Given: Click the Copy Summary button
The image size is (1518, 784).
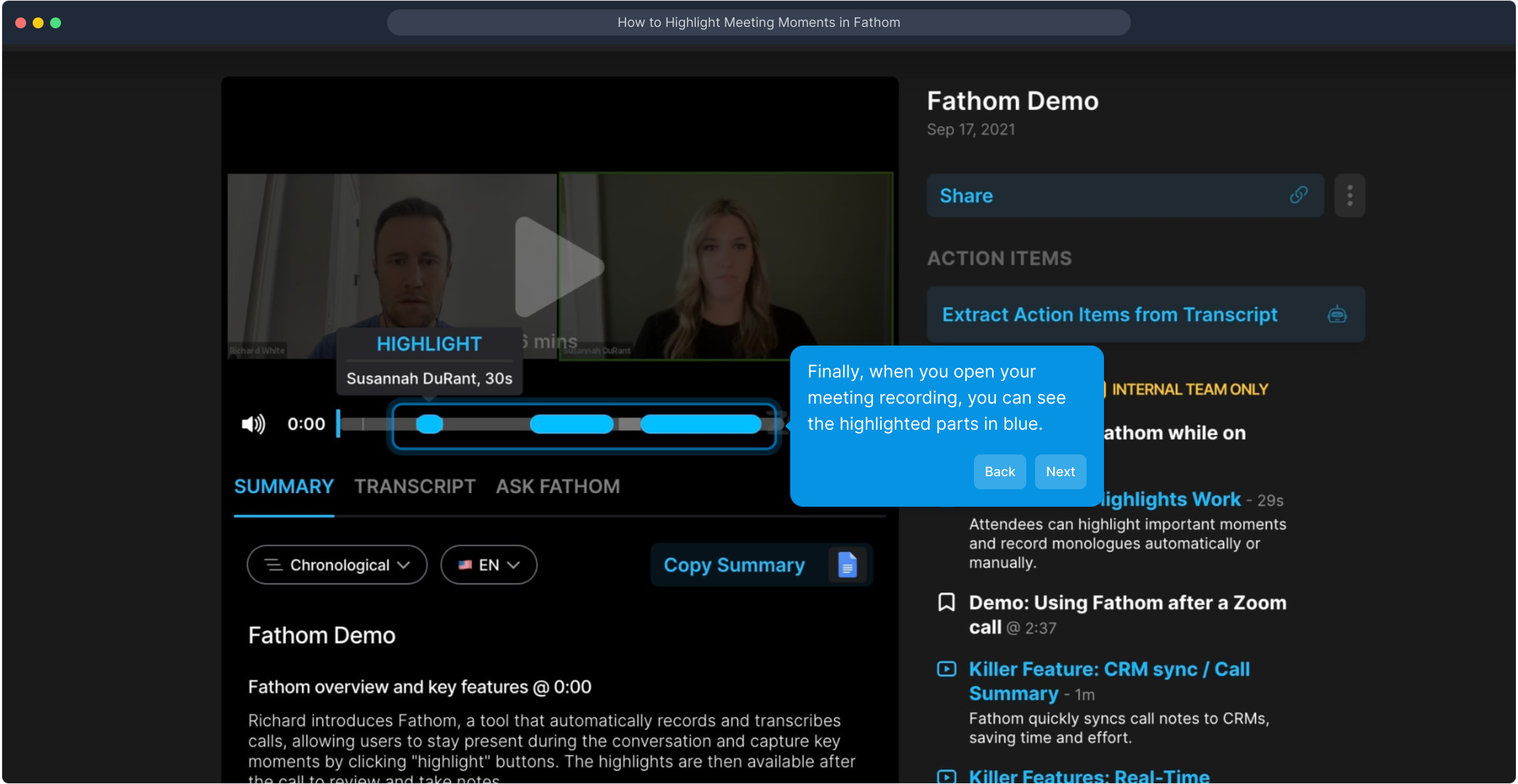Looking at the screenshot, I should (762, 565).
